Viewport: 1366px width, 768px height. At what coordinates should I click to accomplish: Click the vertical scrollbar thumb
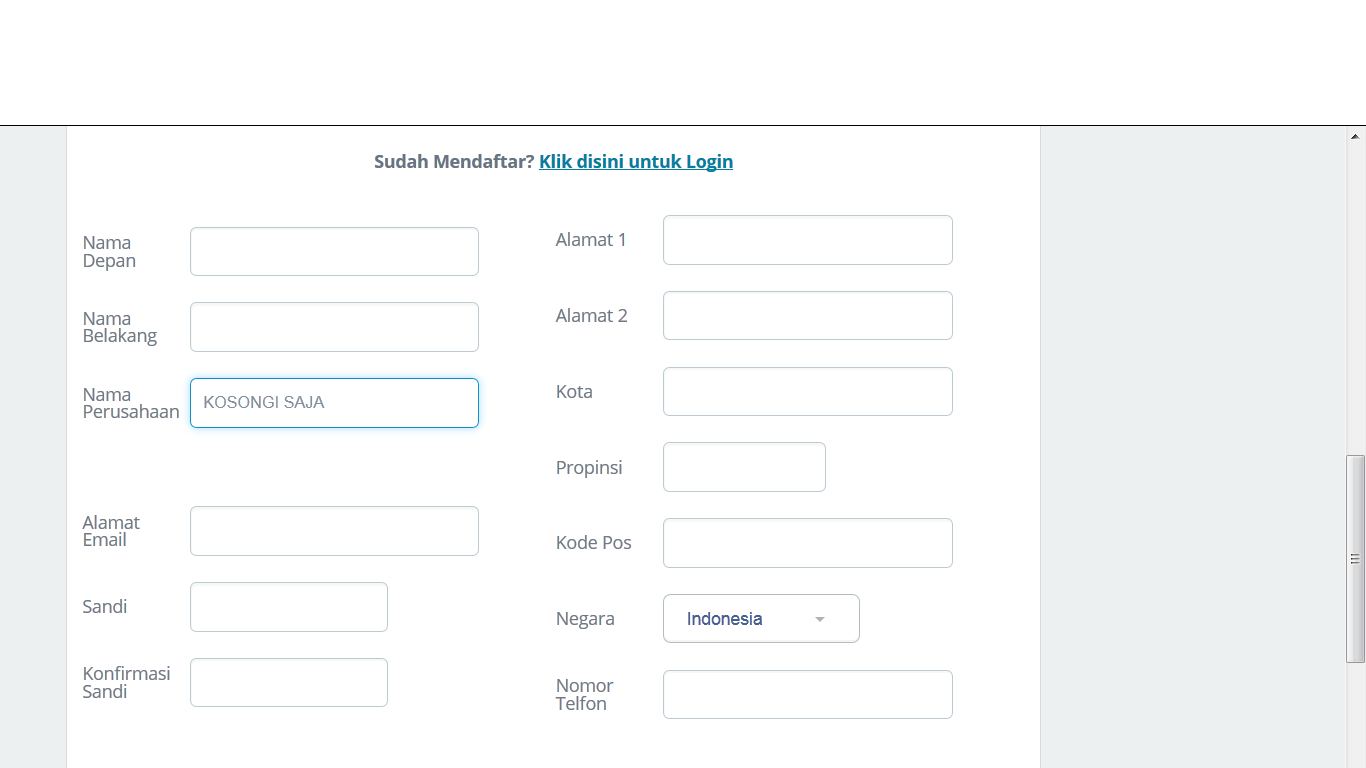(x=1356, y=558)
